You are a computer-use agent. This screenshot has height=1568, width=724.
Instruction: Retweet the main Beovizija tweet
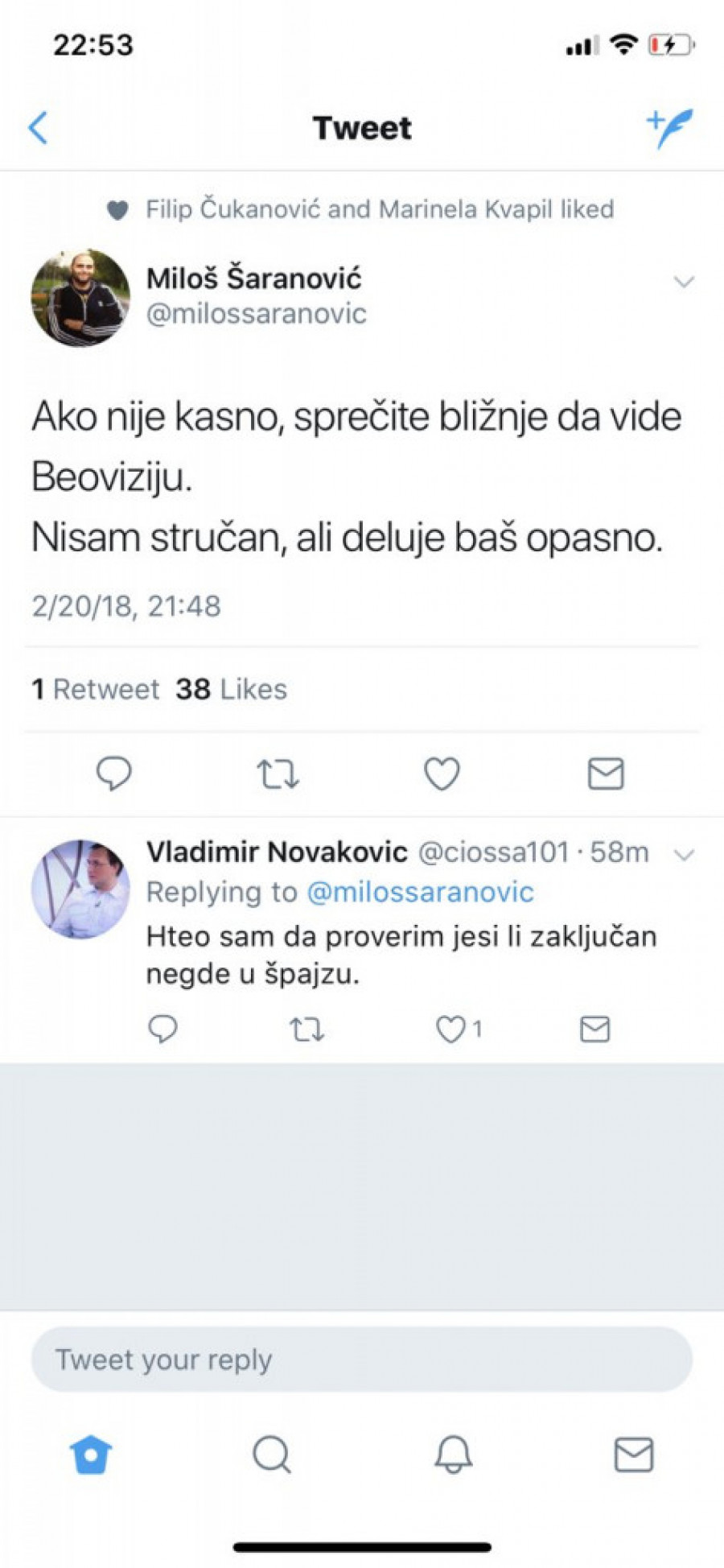(x=278, y=774)
